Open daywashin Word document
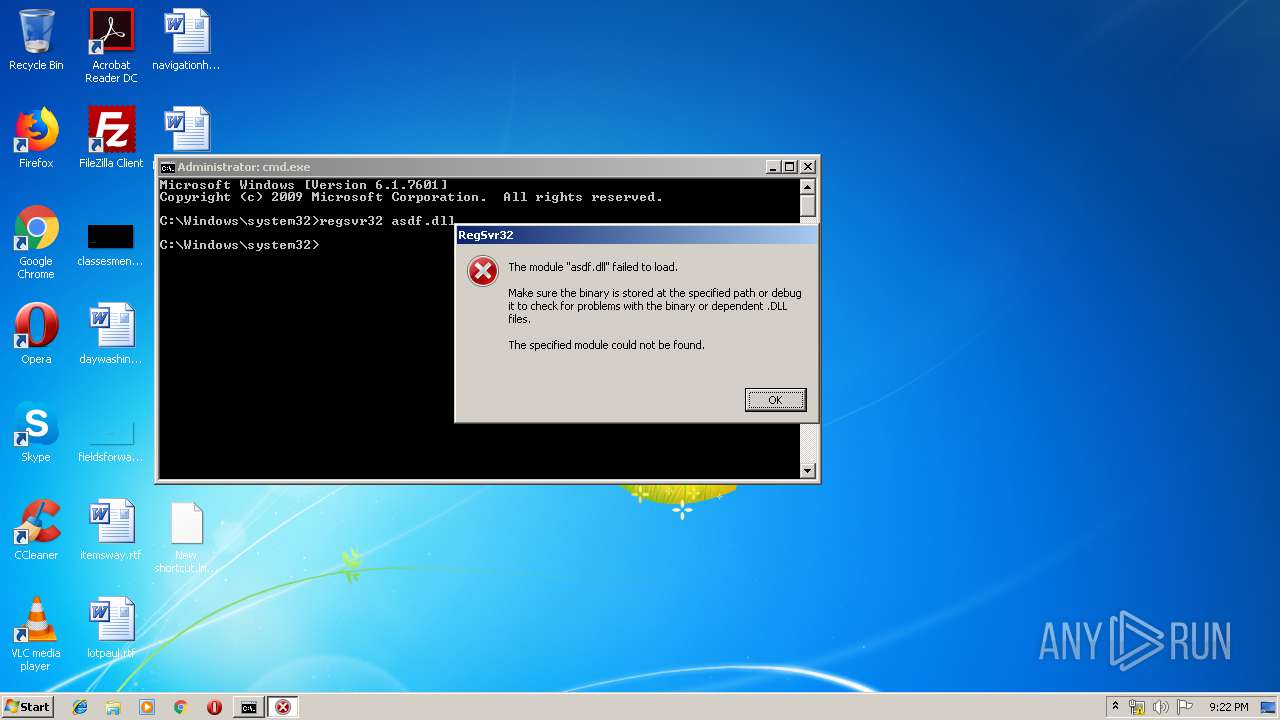The width and height of the screenshot is (1280, 720). (111, 334)
